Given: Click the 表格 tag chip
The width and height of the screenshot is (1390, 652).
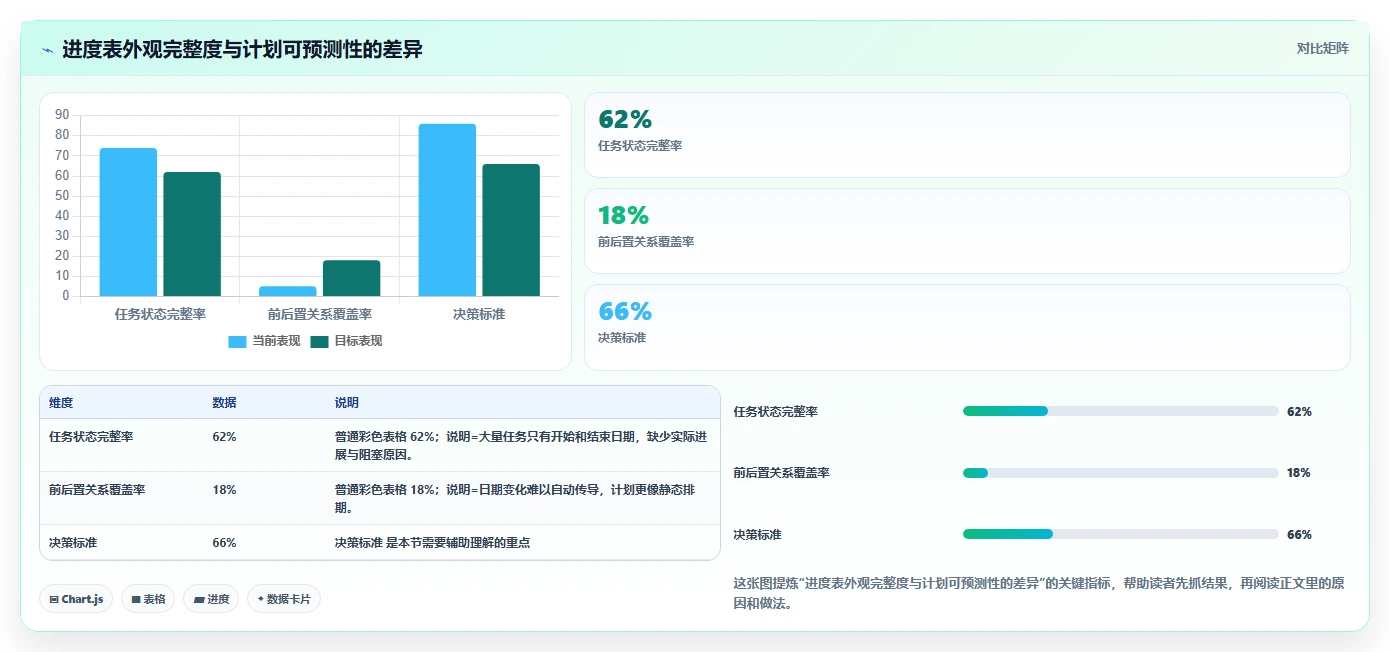Looking at the screenshot, I should 148,599.
